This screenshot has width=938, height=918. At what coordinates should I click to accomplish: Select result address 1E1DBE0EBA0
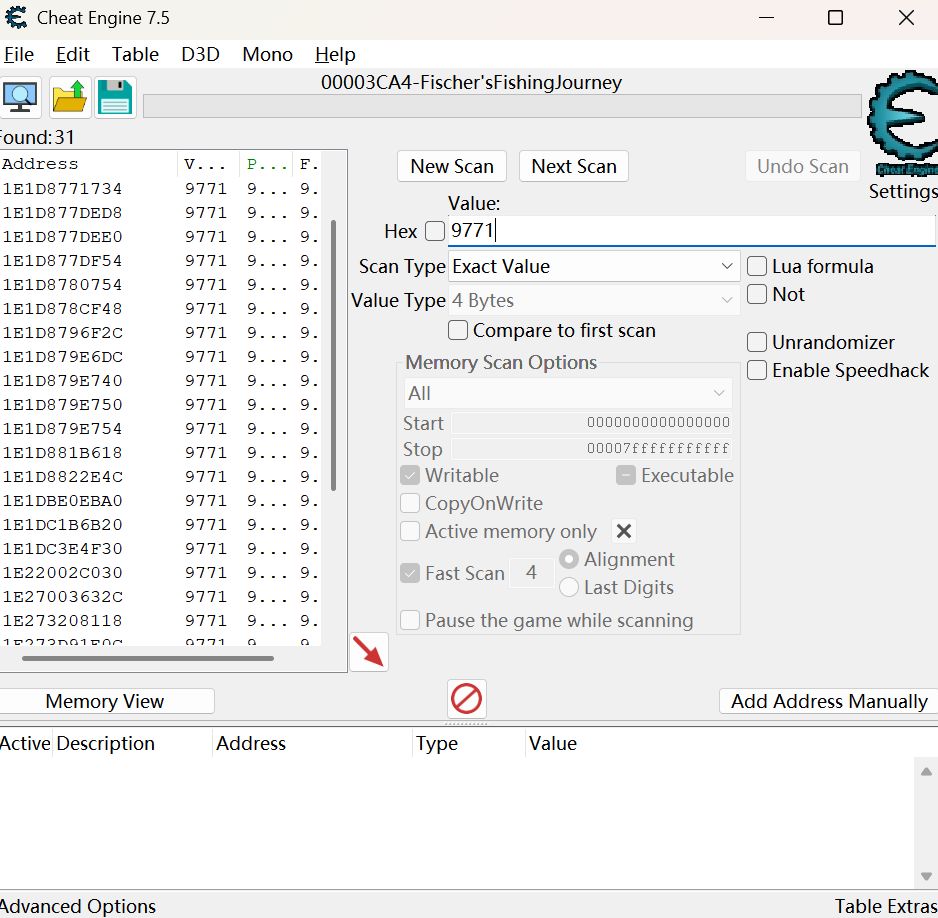click(161, 501)
